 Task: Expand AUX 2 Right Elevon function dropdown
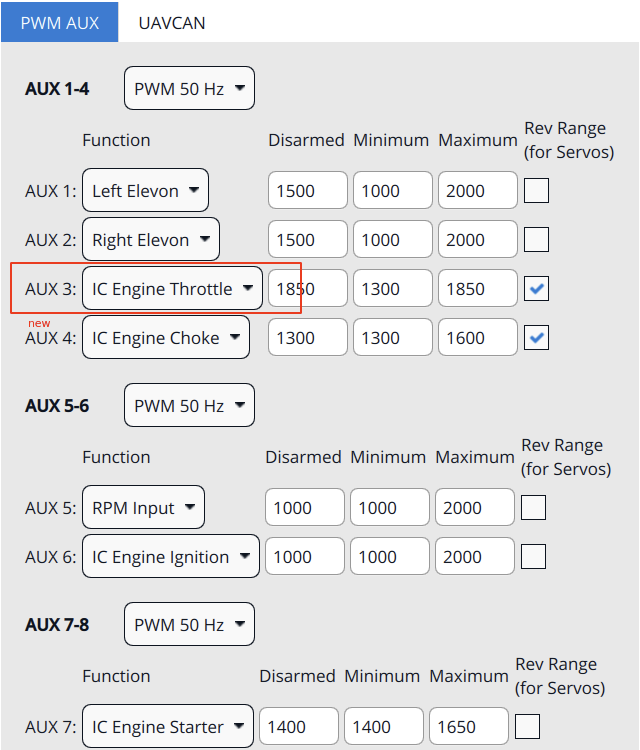[x=150, y=240]
